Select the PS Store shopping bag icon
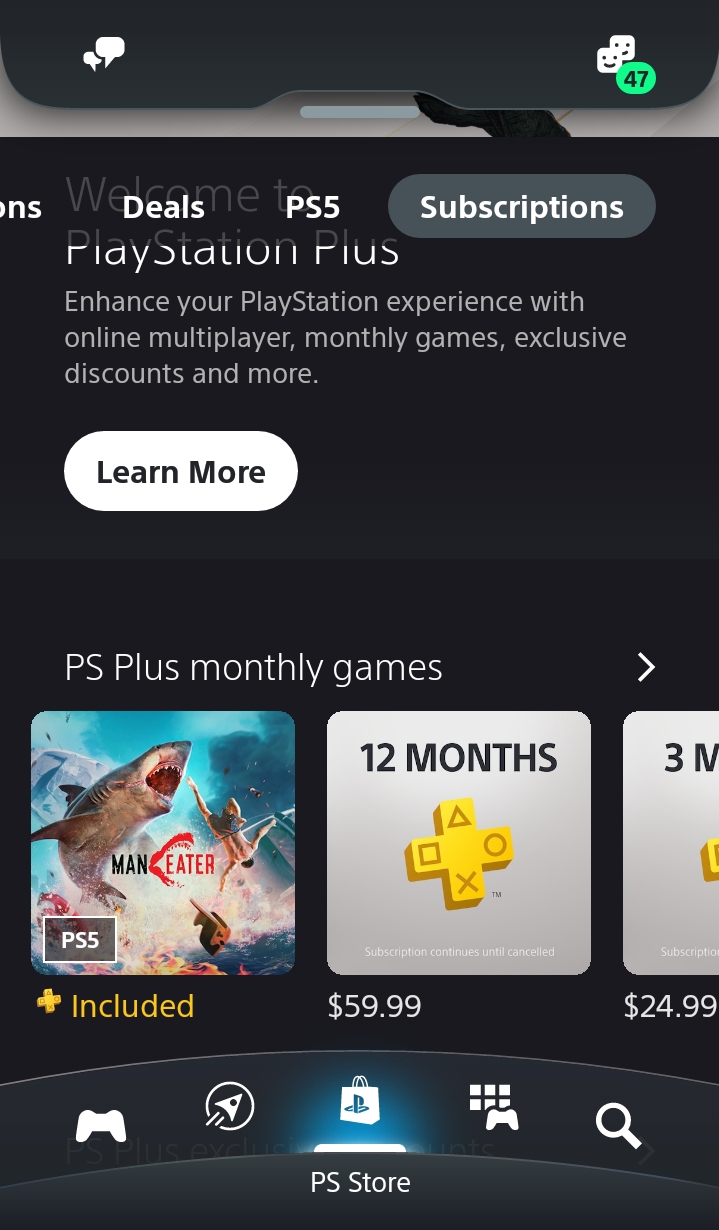 (360, 1099)
